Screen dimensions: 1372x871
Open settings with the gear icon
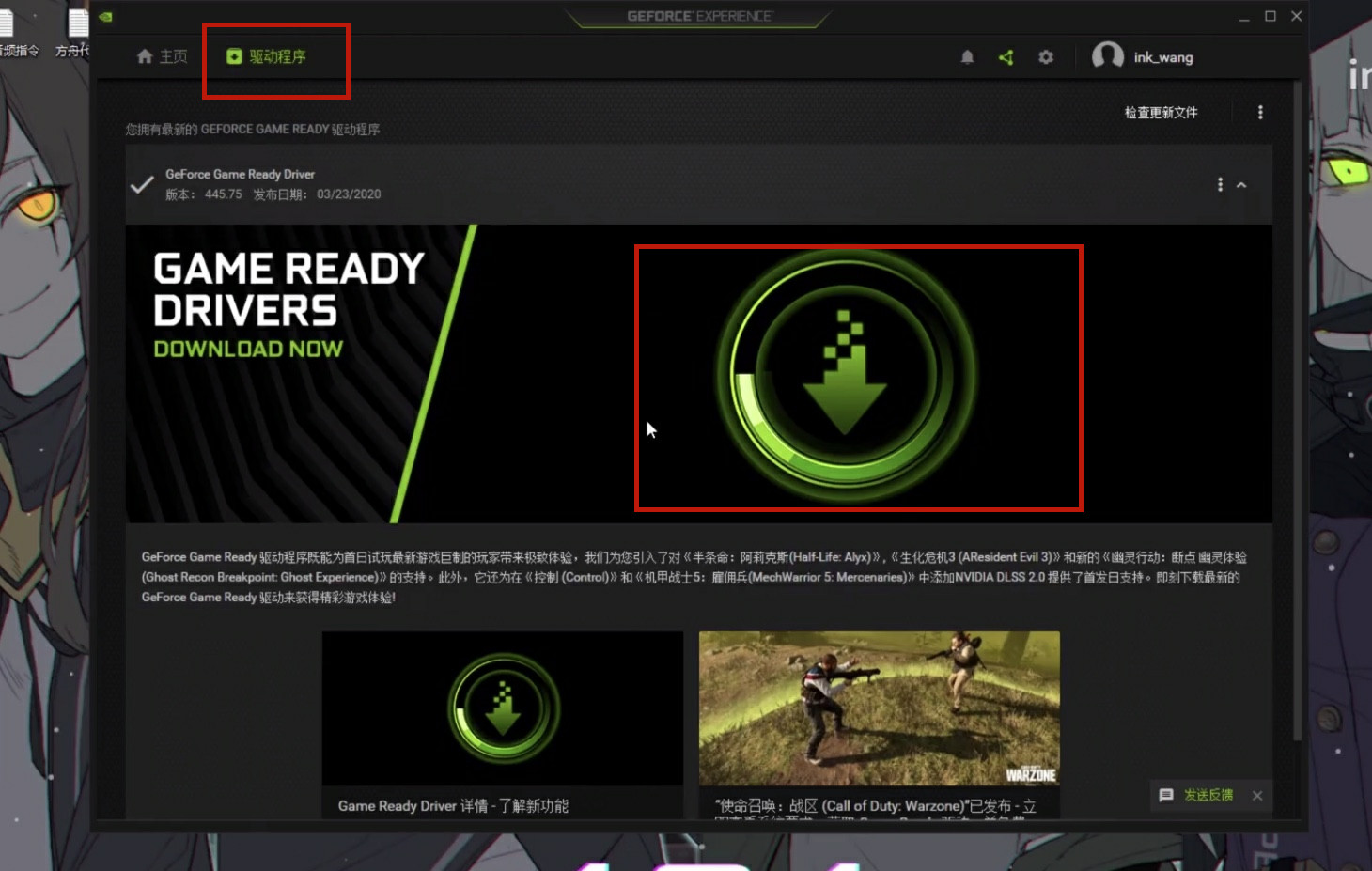(1046, 57)
